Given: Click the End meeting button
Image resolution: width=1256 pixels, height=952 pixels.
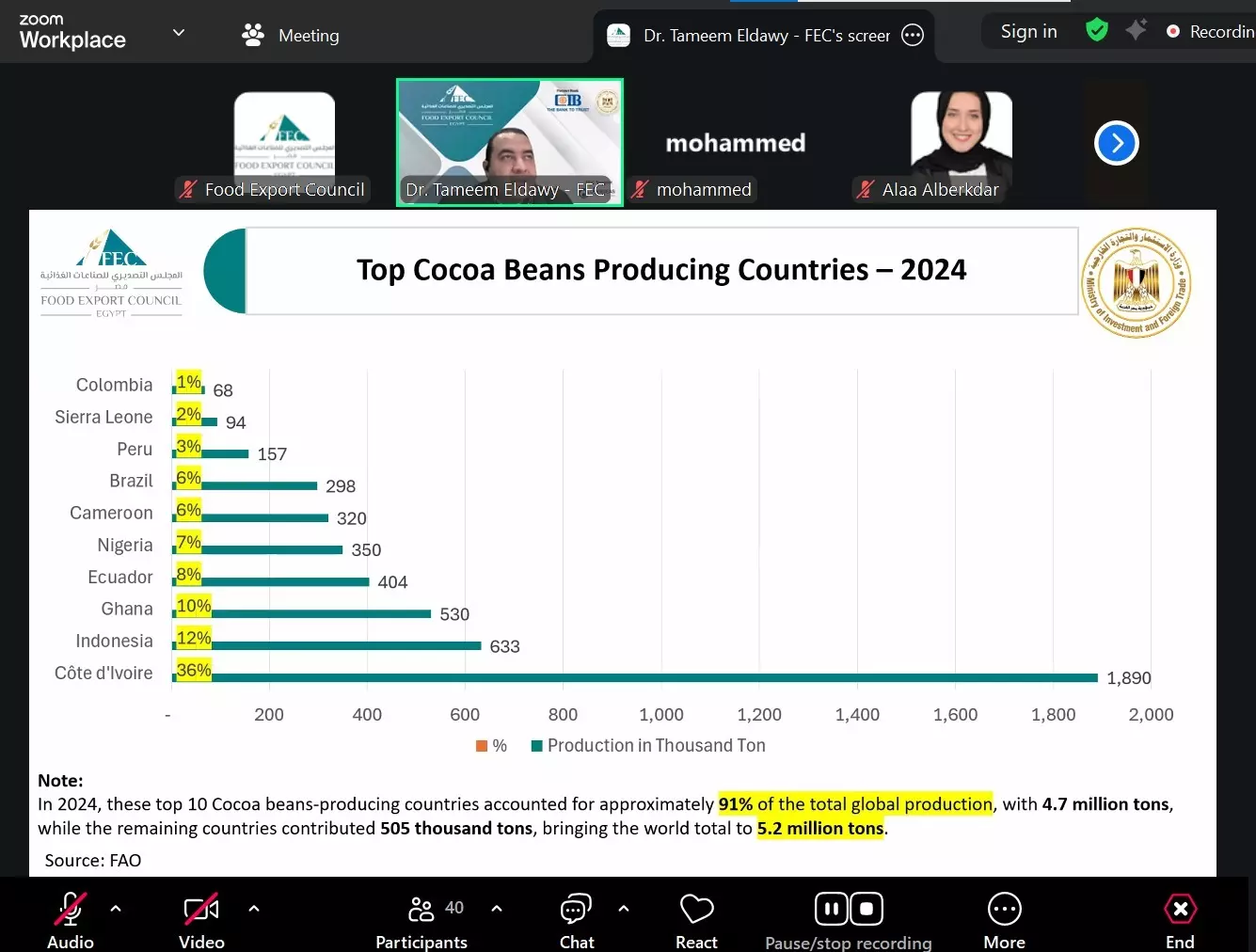Looking at the screenshot, I should 1180,920.
